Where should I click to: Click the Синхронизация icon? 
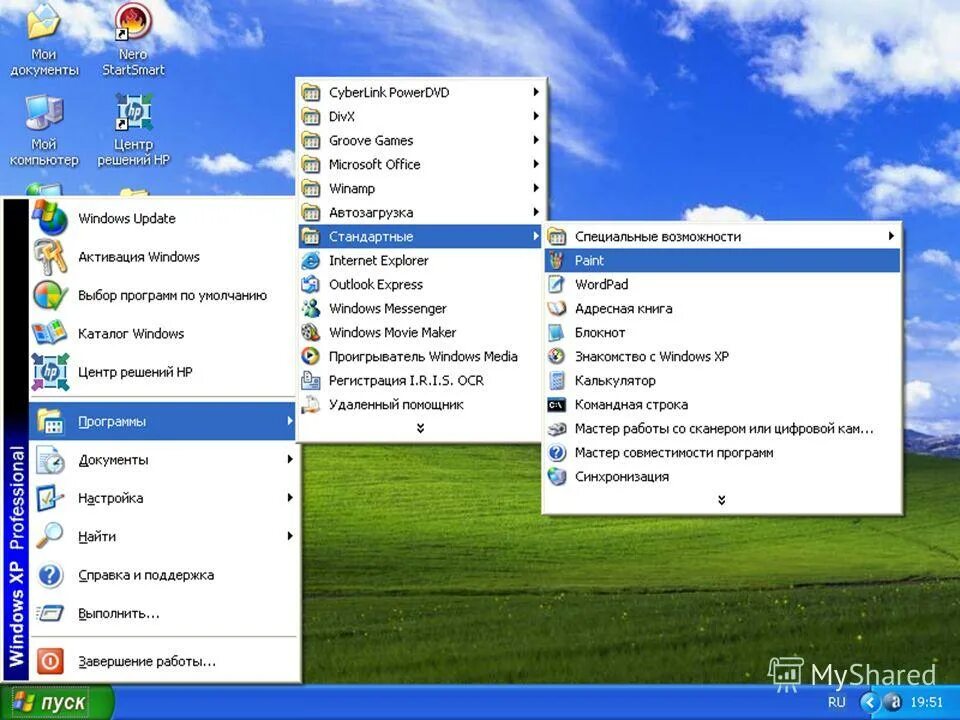coord(557,476)
